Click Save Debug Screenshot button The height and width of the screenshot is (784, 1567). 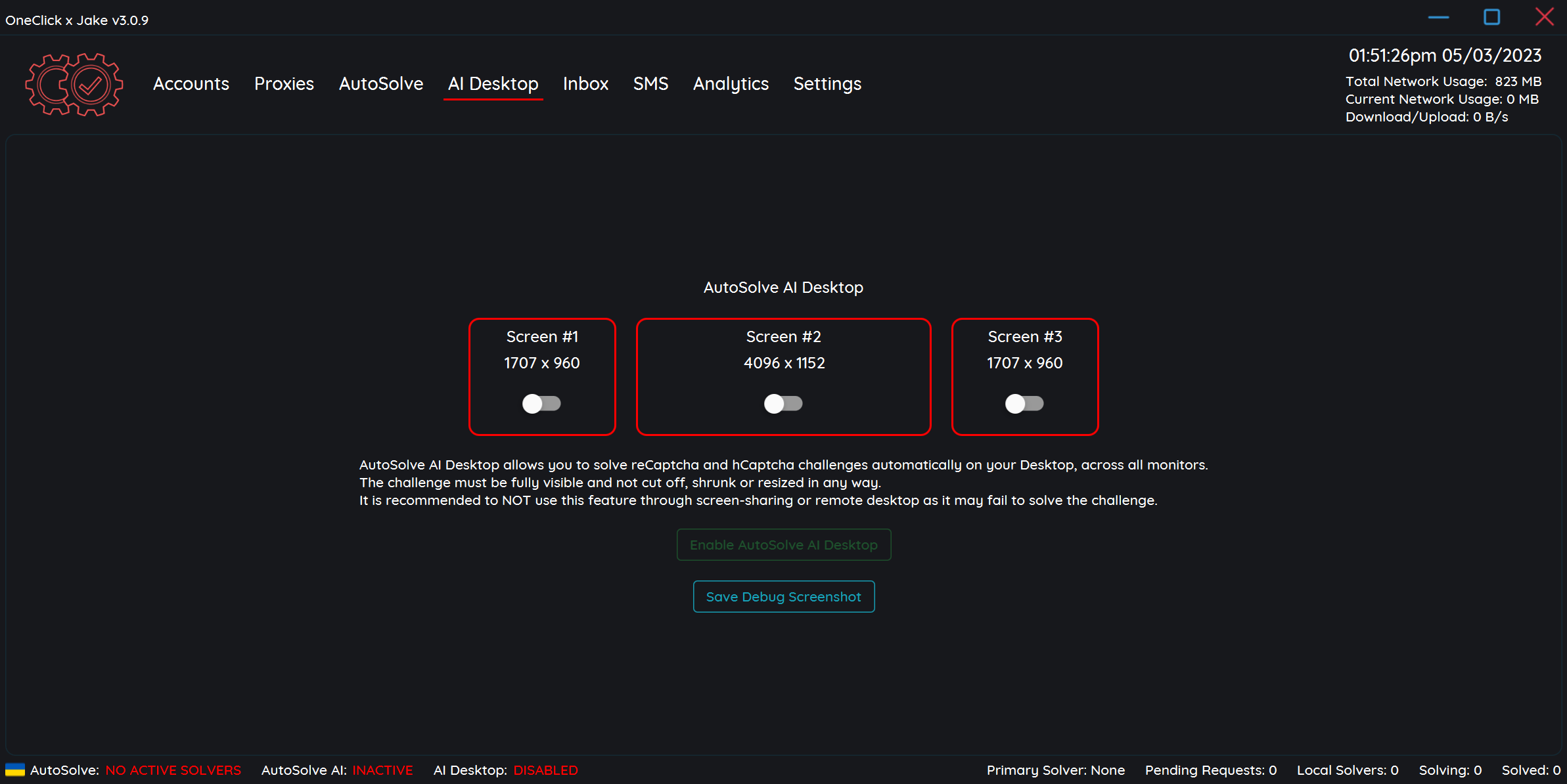click(784, 597)
